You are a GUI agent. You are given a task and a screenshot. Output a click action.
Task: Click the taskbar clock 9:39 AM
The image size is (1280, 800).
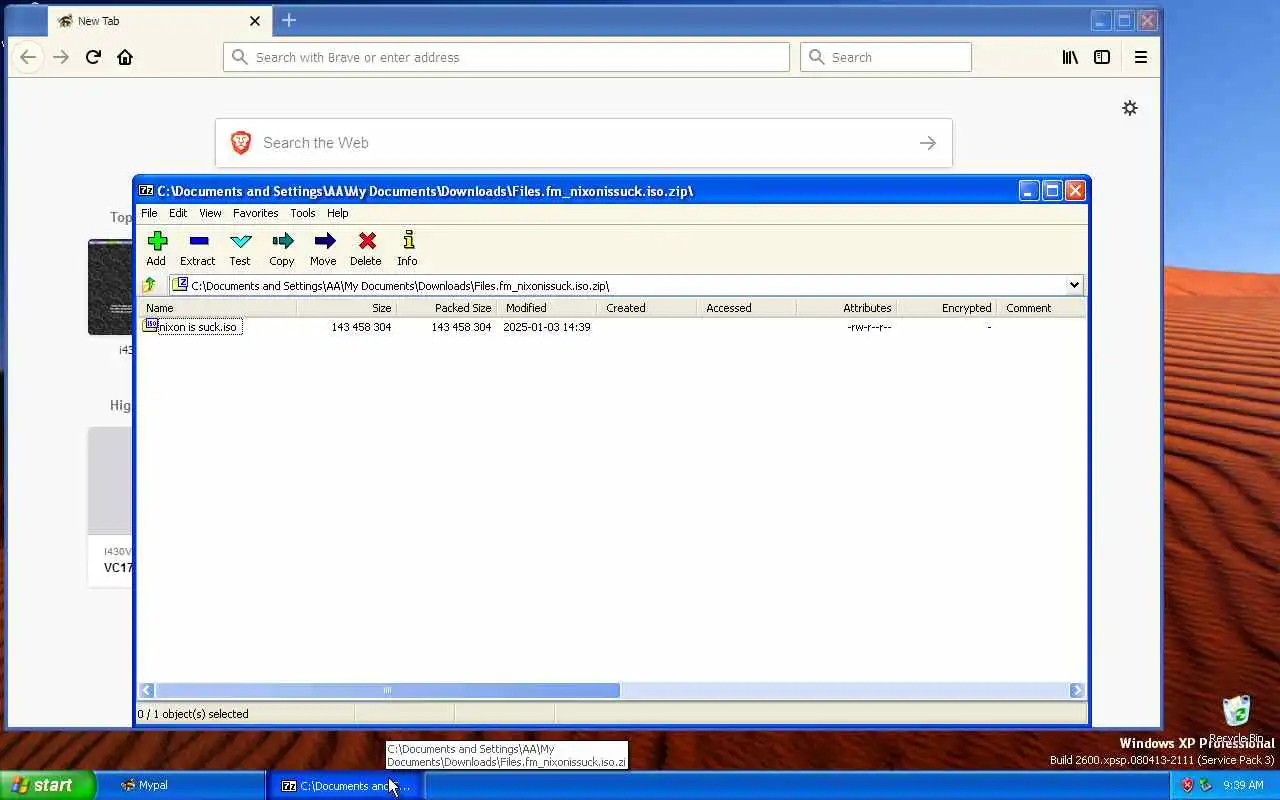click(x=1243, y=785)
